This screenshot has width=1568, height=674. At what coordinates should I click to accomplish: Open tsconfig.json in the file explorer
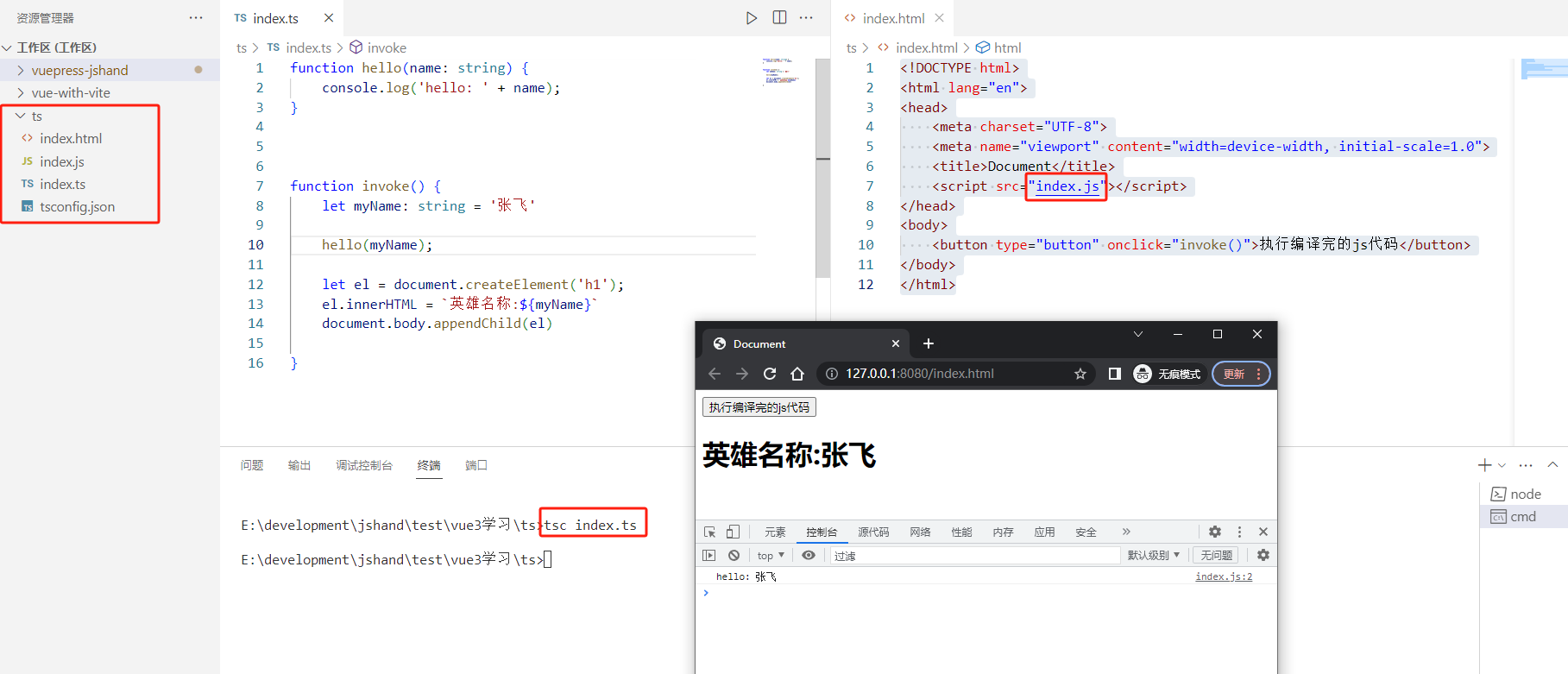click(x=77, y=206)
